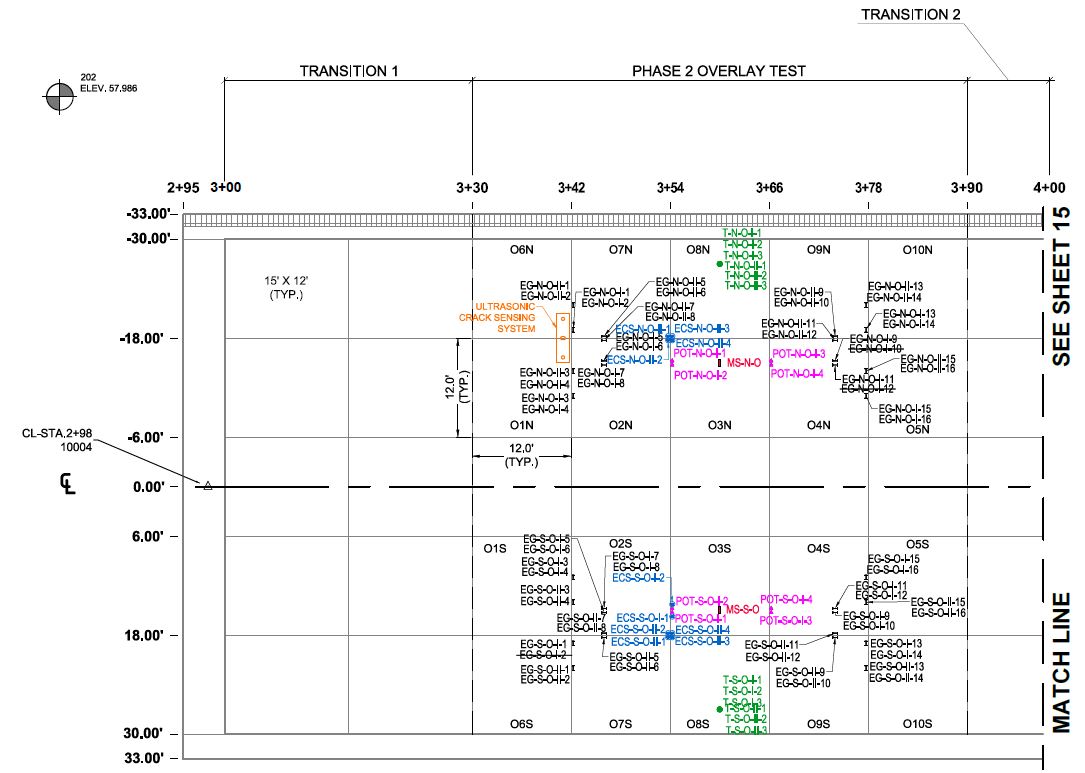Select the CL-STA,2+98 callout text

point(58,440)
